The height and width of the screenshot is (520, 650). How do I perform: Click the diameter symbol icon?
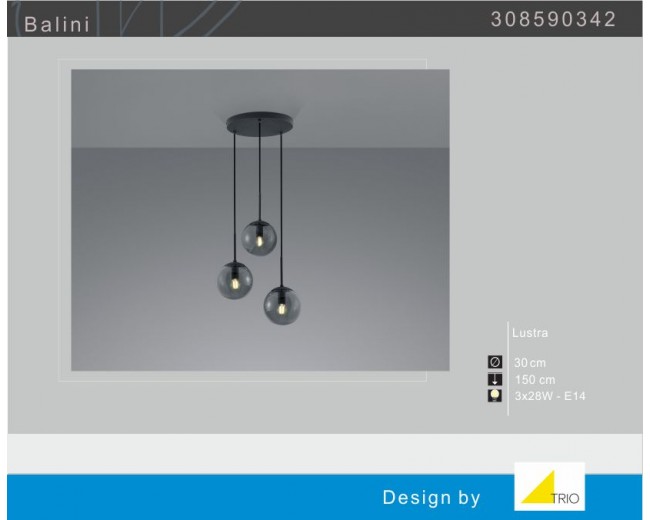[x=494, y=362]
